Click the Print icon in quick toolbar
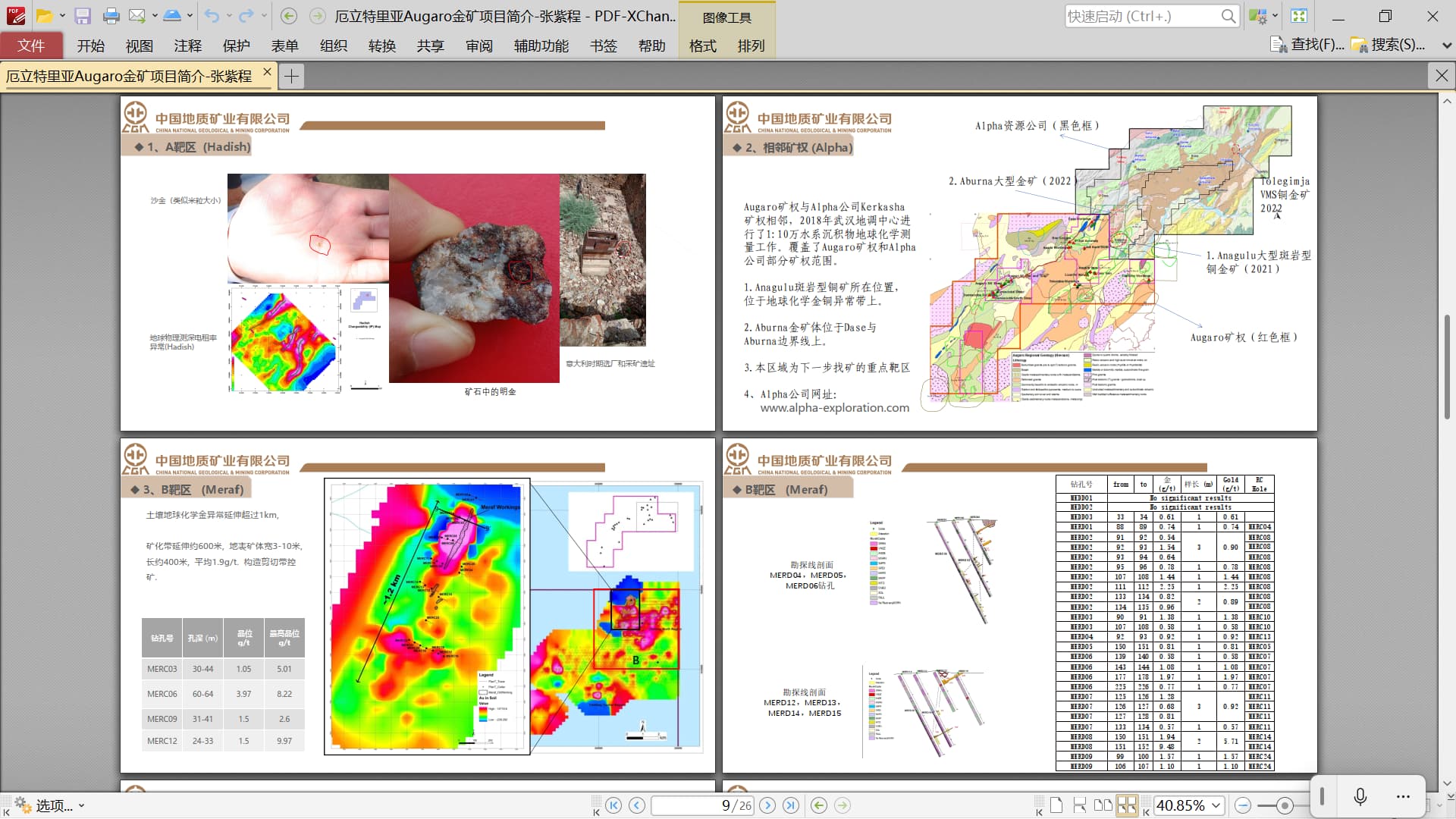 111,16
